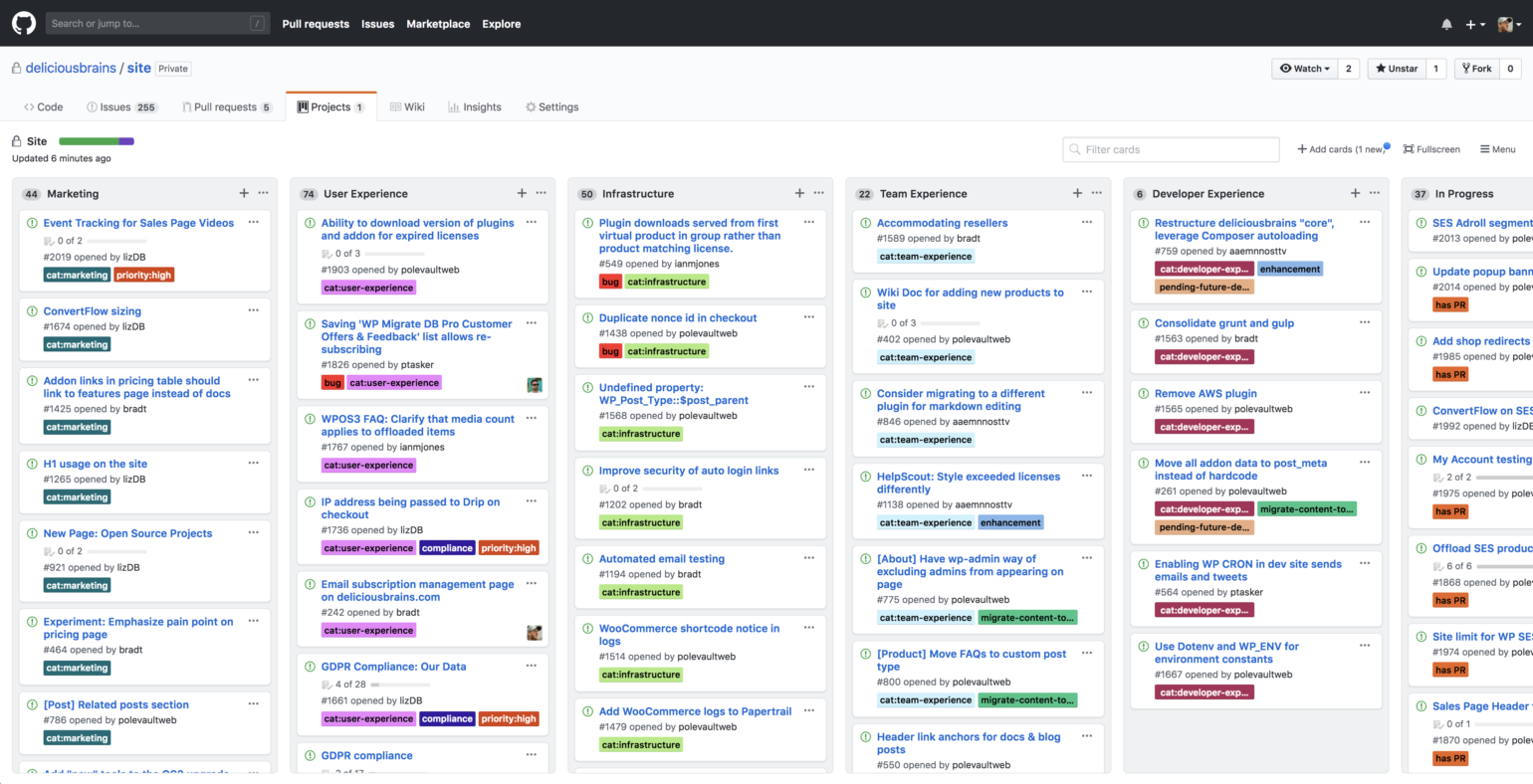
Task: Open 'H1 usage on the site' issue
Action: click(96, 464)
